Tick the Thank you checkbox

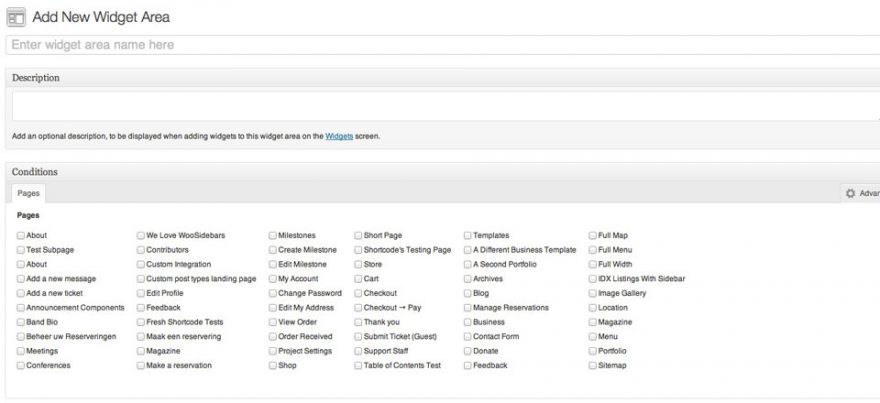(x=358, y=322)
